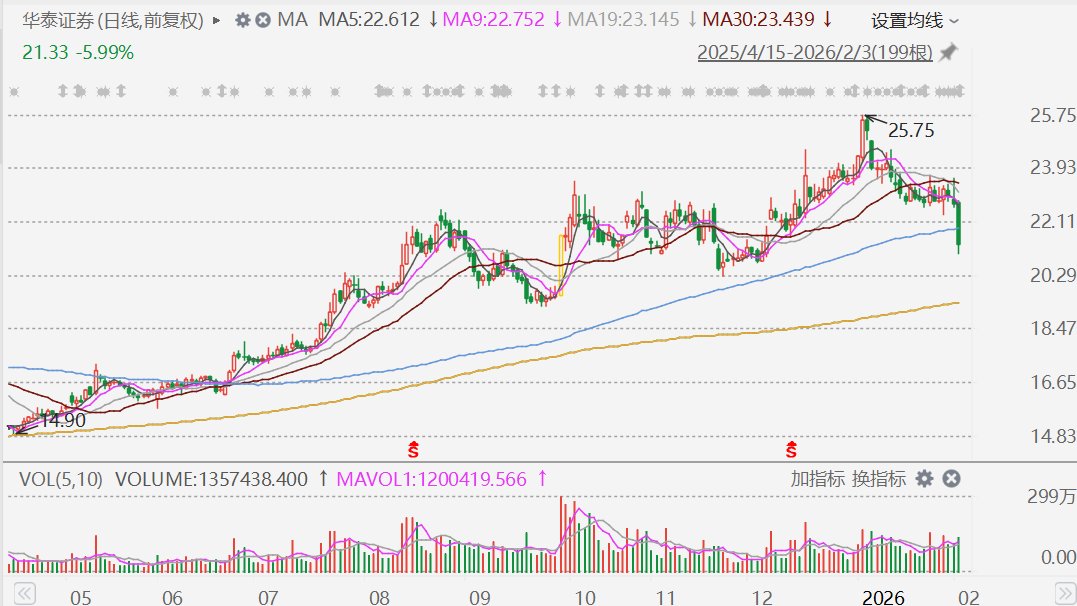Select the MA indicator label
This screenshot has width=1077, height=606.
[292, 20]
